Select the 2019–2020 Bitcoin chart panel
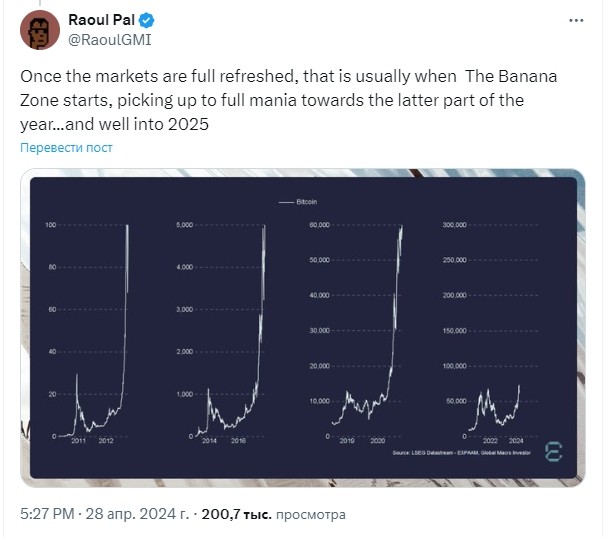605x537 pixels. click(x=365, y=330)
